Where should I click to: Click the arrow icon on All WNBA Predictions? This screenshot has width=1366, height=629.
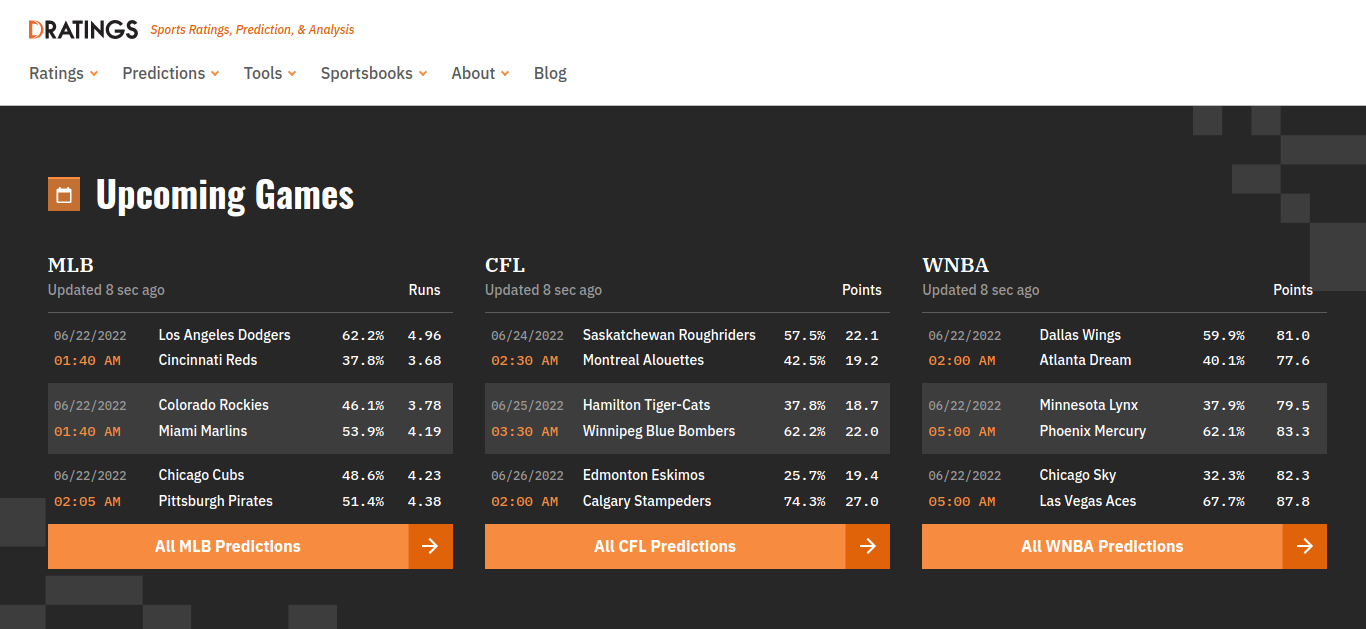point(1304,546)
